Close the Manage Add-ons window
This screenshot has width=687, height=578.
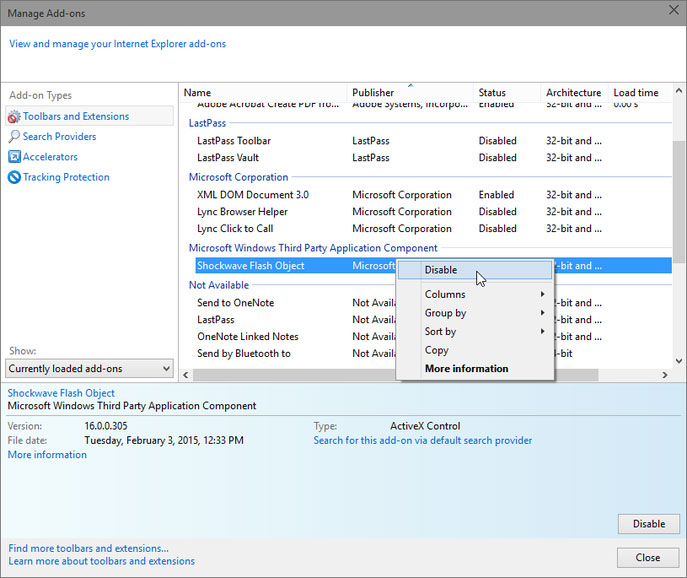tap(673, 10)
